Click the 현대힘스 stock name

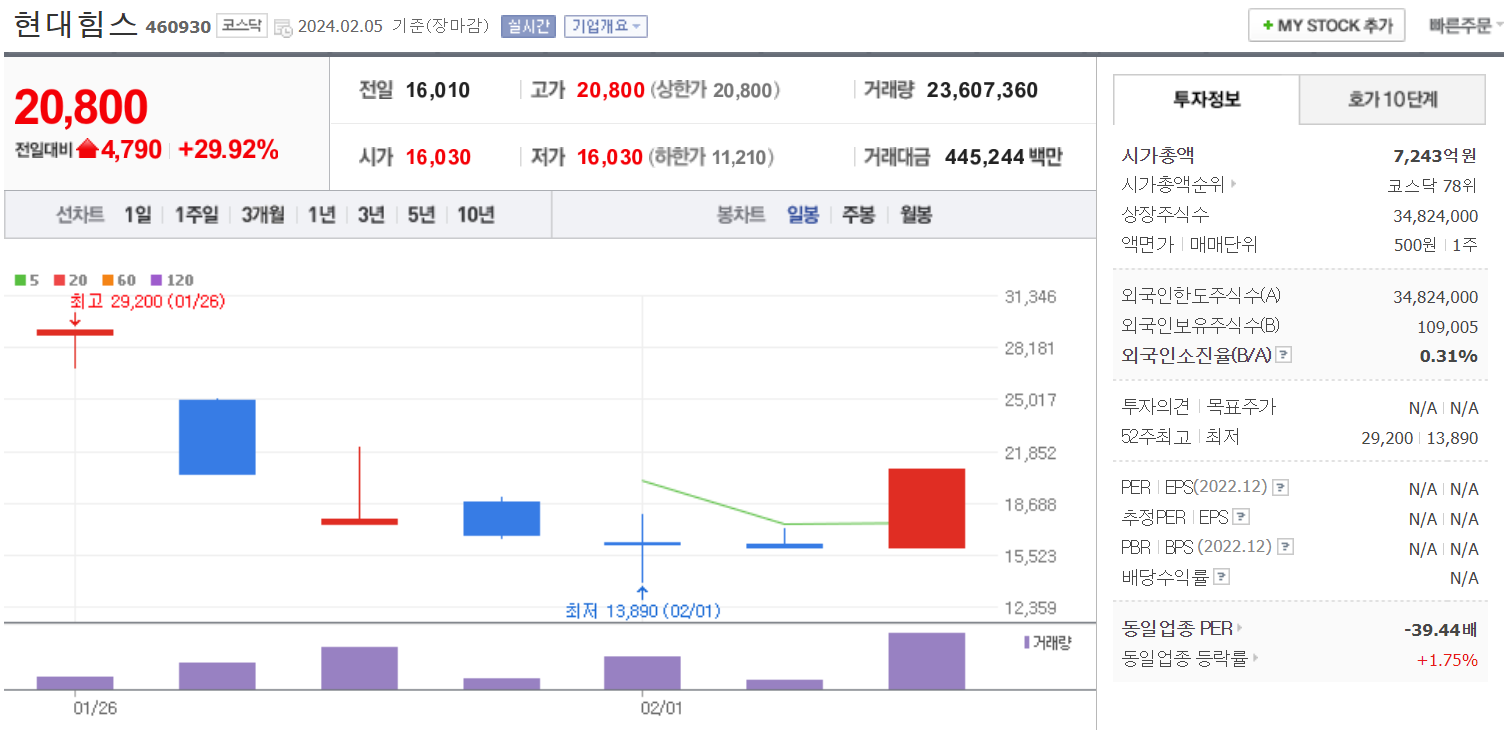[x=76, y=24]
